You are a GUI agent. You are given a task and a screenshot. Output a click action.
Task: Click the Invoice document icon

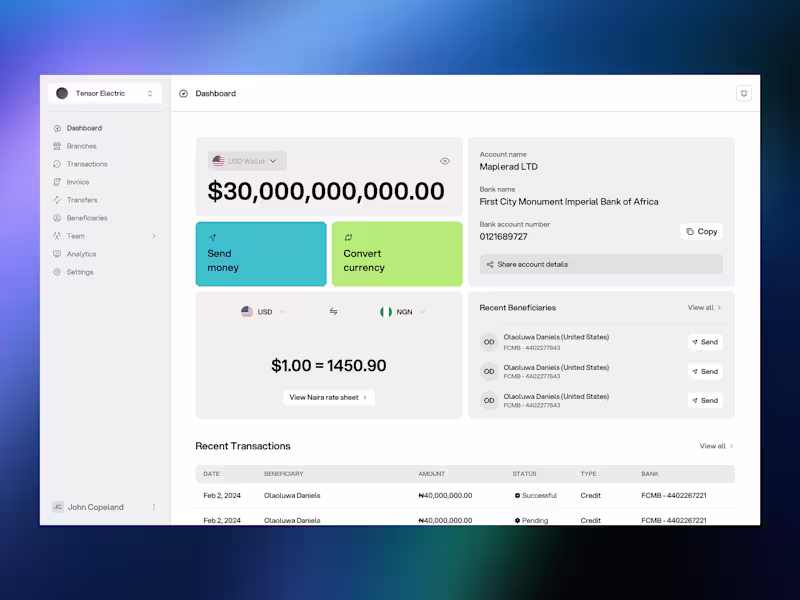coord(57,182)
